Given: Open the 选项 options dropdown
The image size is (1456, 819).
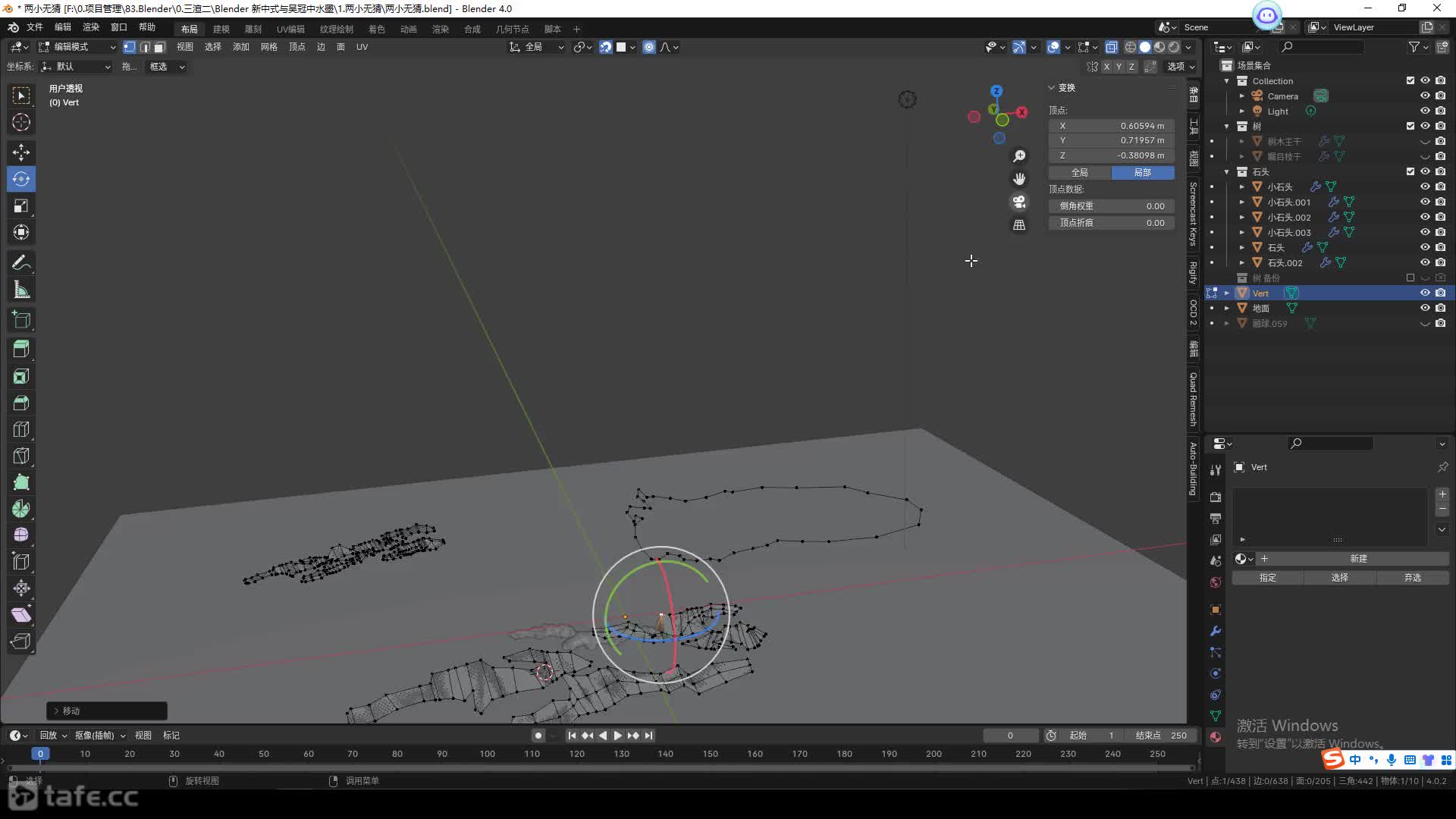Looking at the screenshot, I should click(x=1181, y=67).
